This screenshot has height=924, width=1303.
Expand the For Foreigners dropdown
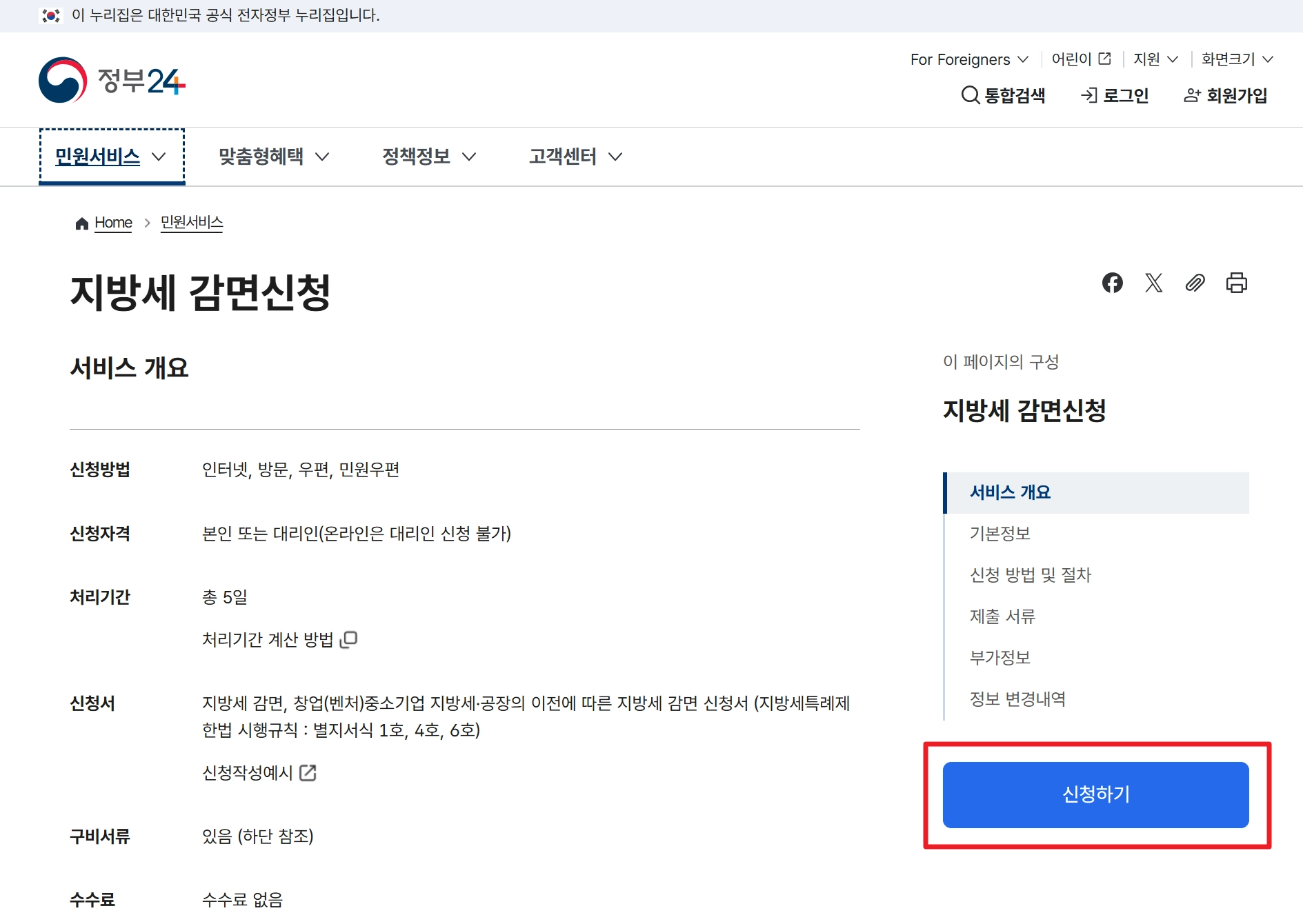967,59
